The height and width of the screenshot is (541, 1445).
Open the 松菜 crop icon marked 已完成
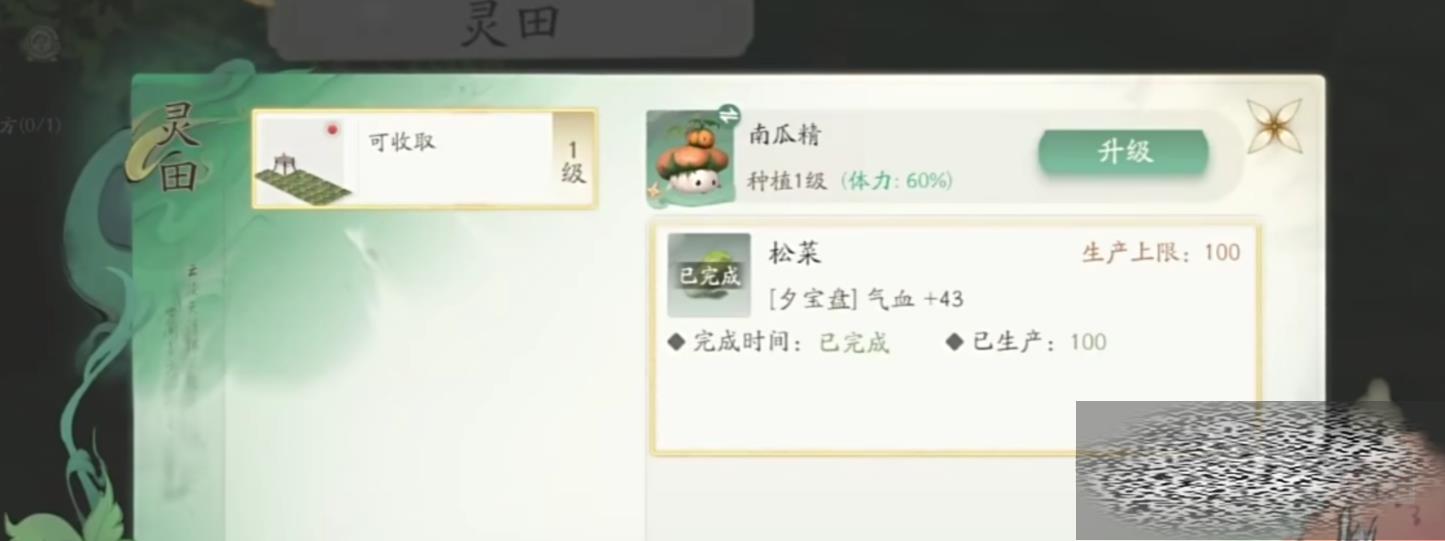tap(709, 275)
